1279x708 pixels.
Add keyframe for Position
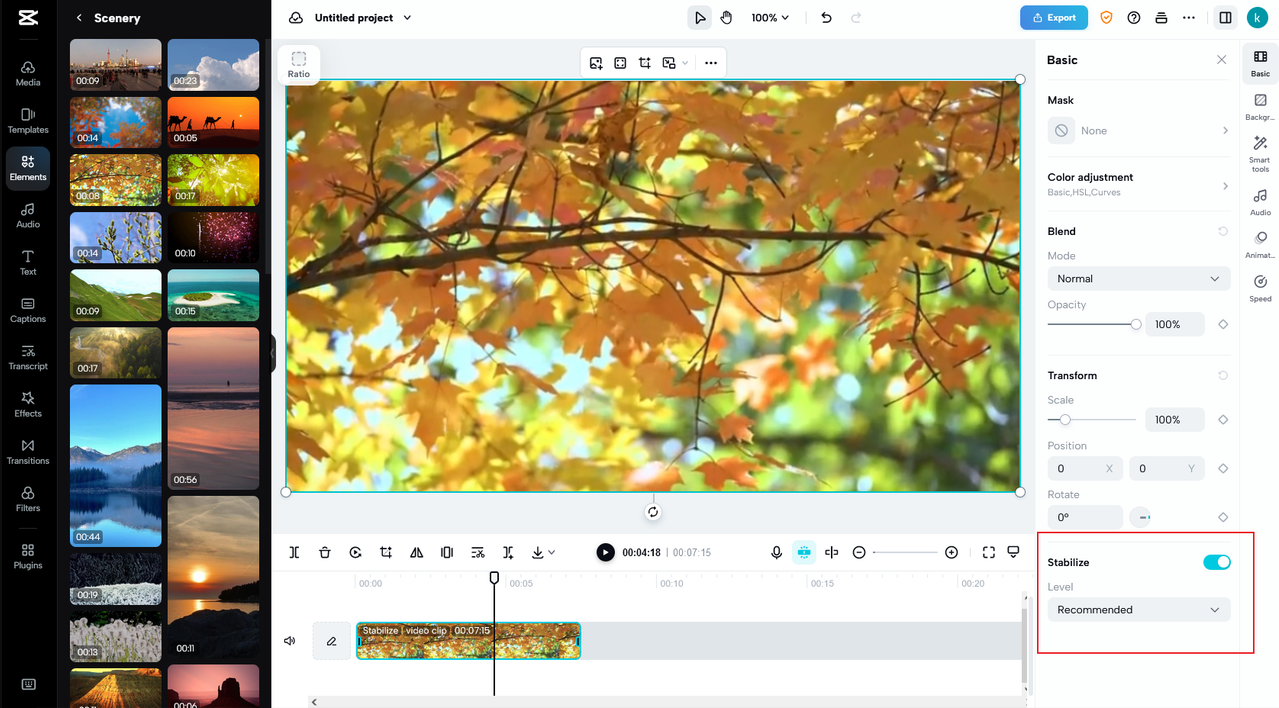(x=1223, y=468)
